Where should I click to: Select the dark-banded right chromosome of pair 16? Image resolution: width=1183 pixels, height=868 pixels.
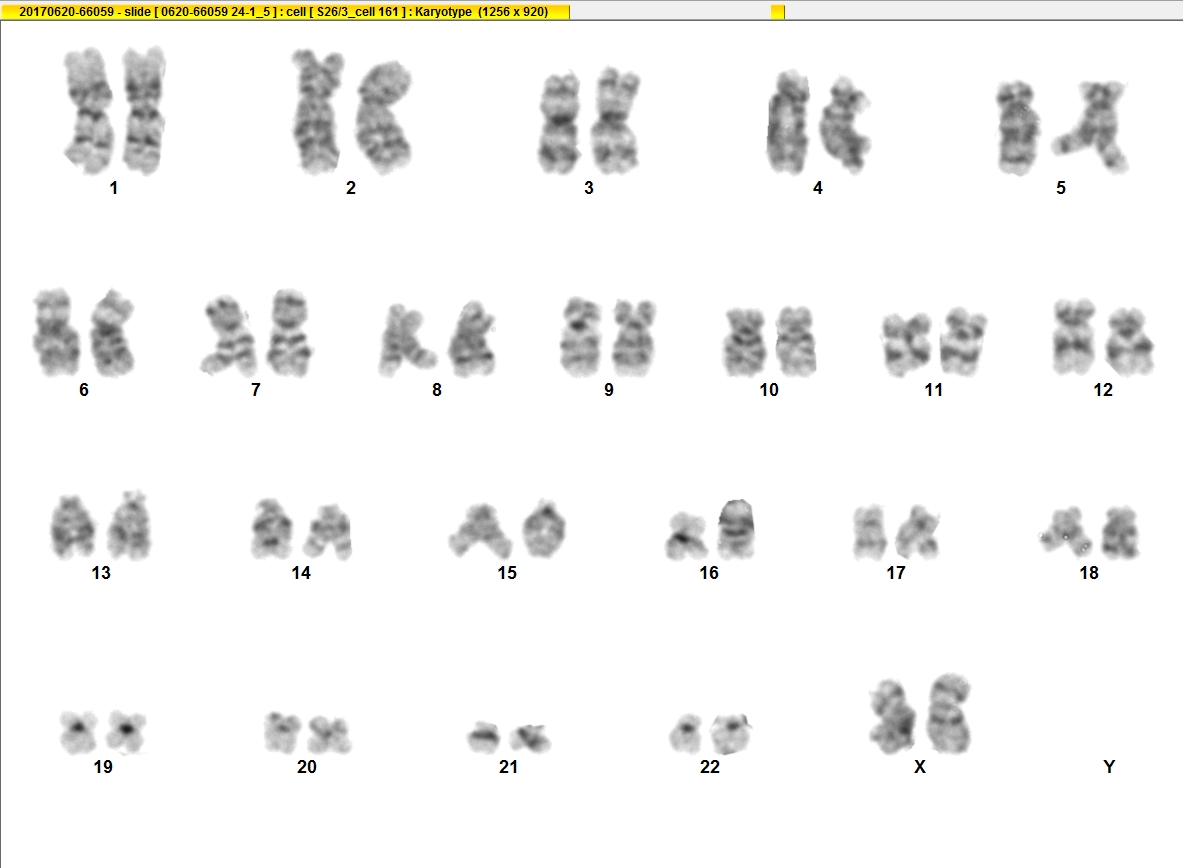736,529
